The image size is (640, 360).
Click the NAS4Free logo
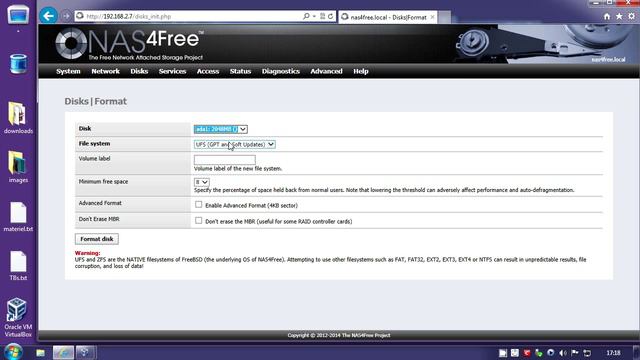(x=129, y=44)
